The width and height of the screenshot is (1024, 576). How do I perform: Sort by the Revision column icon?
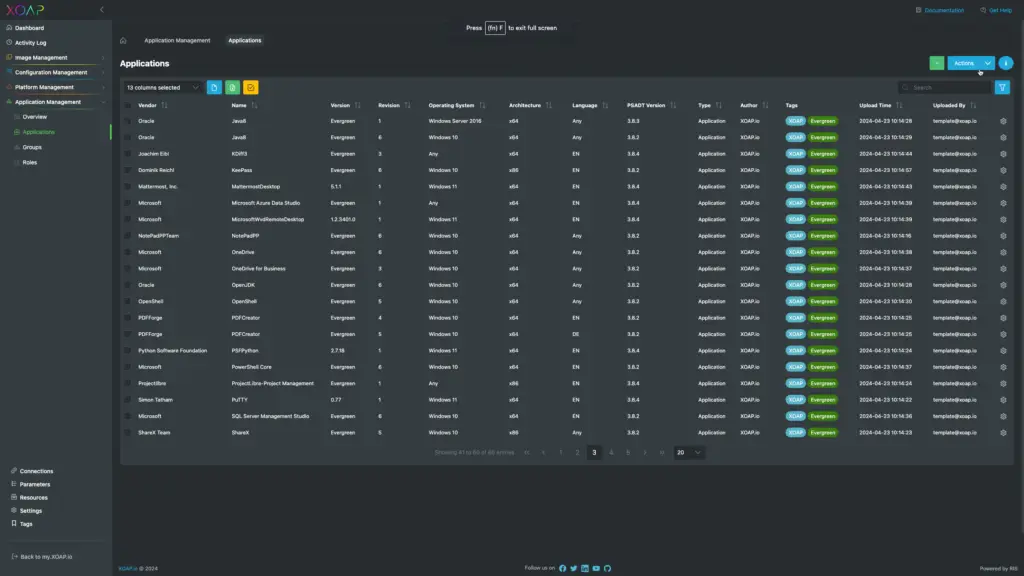[x=408, y=105]
